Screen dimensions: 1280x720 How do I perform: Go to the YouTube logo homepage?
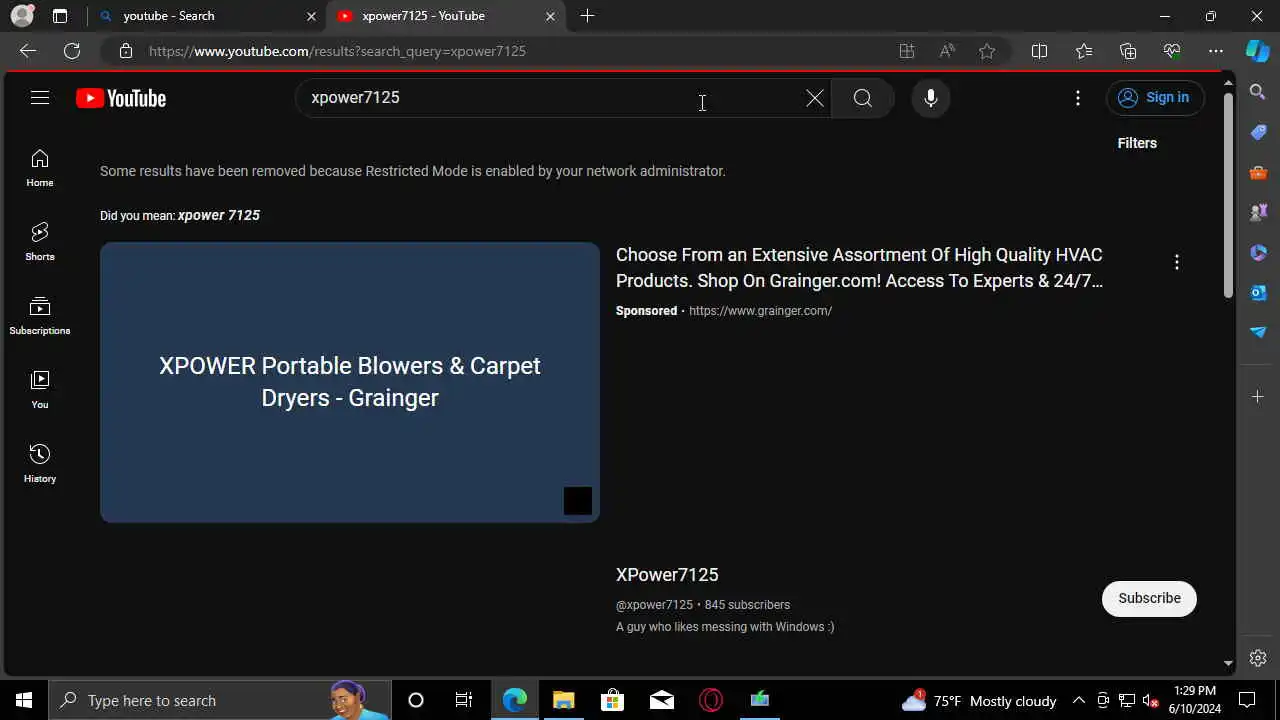pos(121,98)
